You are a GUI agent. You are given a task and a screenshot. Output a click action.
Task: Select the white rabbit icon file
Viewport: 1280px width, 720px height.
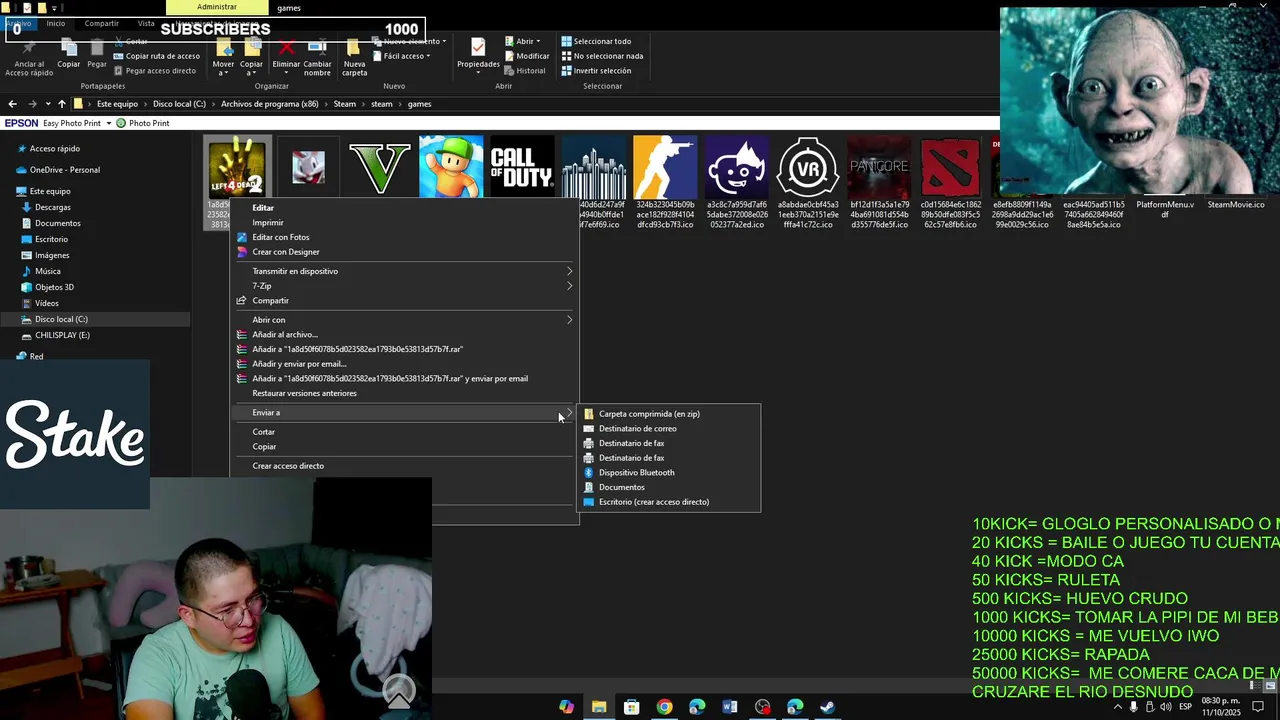308,167
